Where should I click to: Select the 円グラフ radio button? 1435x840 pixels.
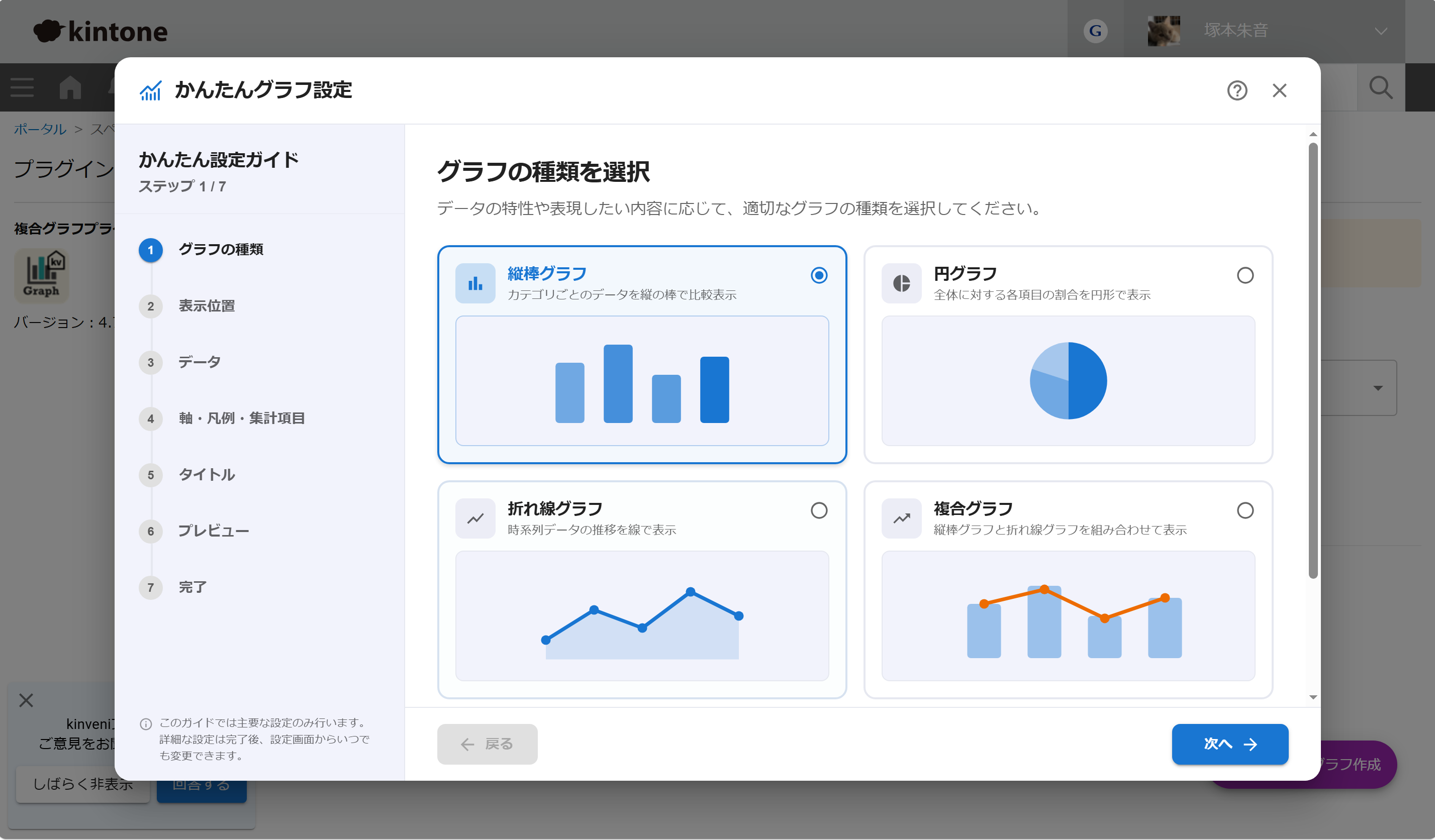[x=1245, y=275]
